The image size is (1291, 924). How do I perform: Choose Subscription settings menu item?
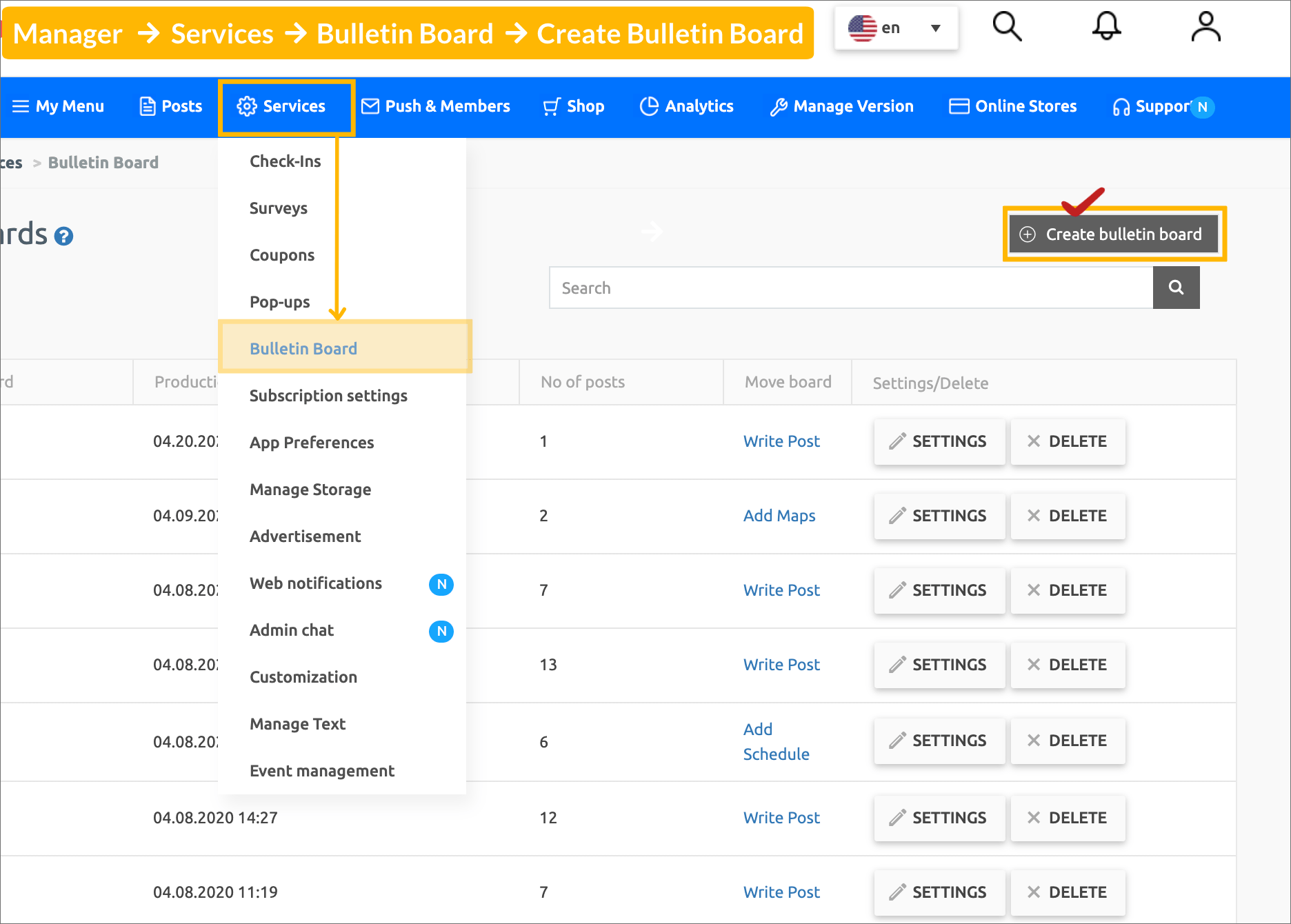point(328,396)
